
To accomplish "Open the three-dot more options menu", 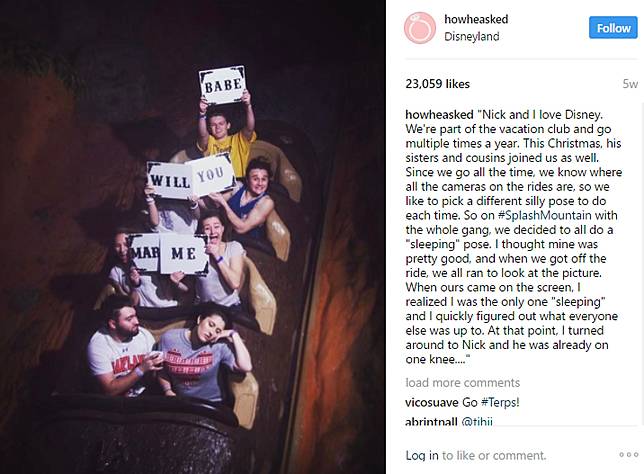I will (629, 455).
